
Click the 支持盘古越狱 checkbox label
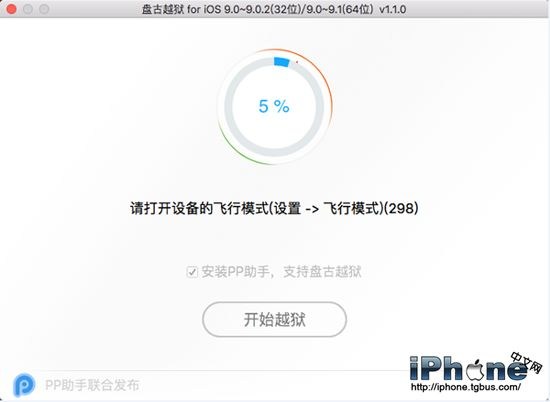(322, 272)
